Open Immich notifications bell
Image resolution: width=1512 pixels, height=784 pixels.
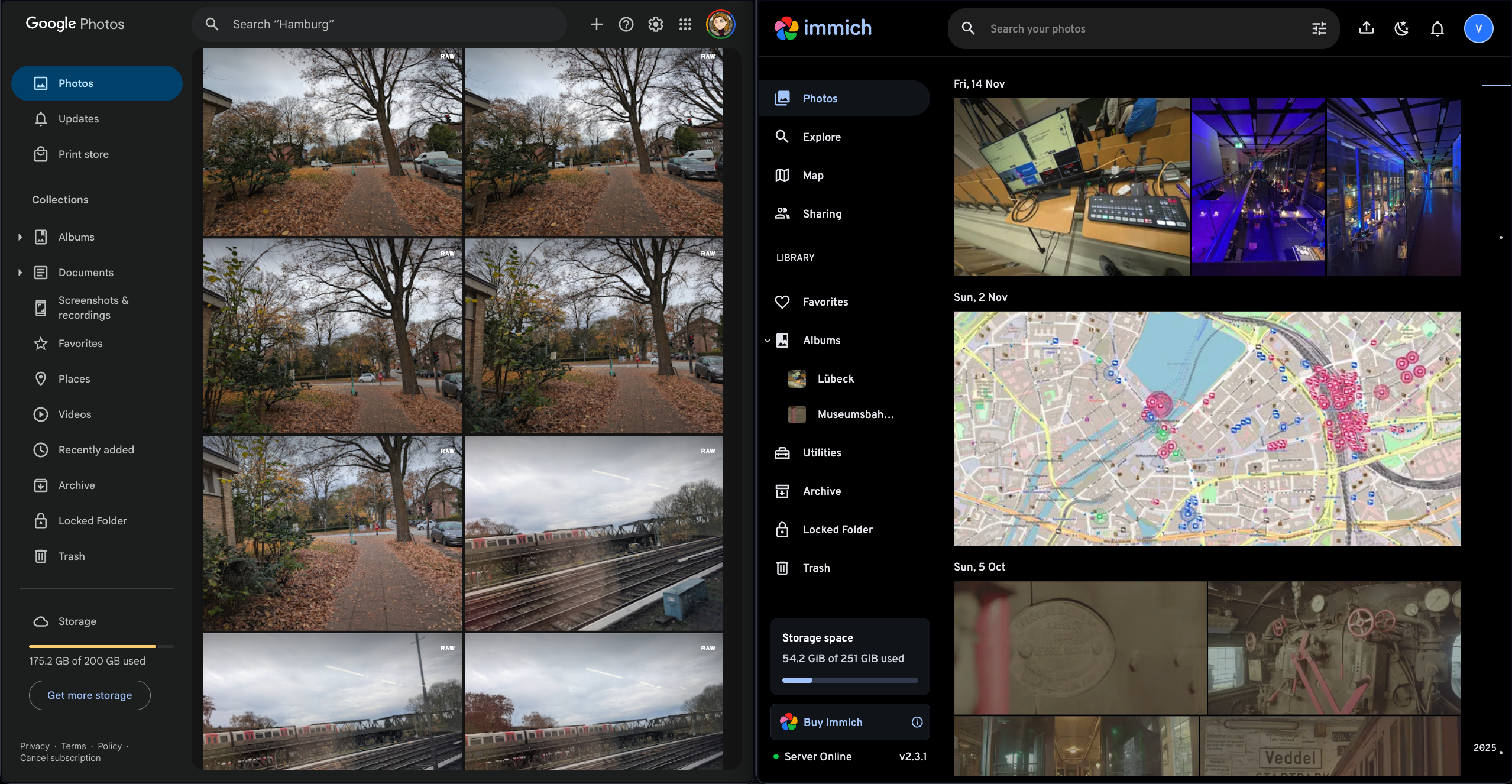point(1437,28)
